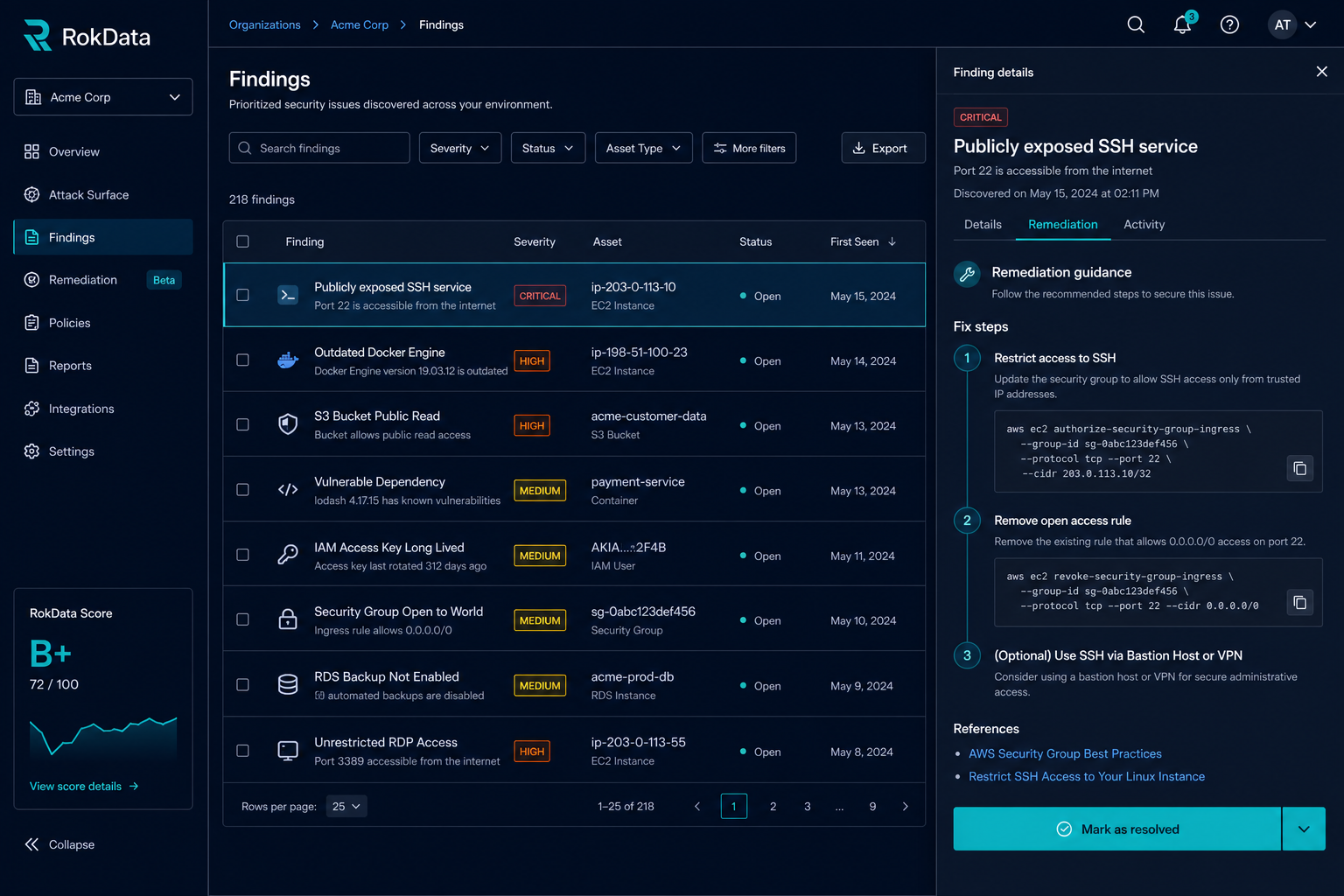Switch to the Remediation tab
The image size is (1344, 896).
pyautogui.click(x=1063, y=225)
